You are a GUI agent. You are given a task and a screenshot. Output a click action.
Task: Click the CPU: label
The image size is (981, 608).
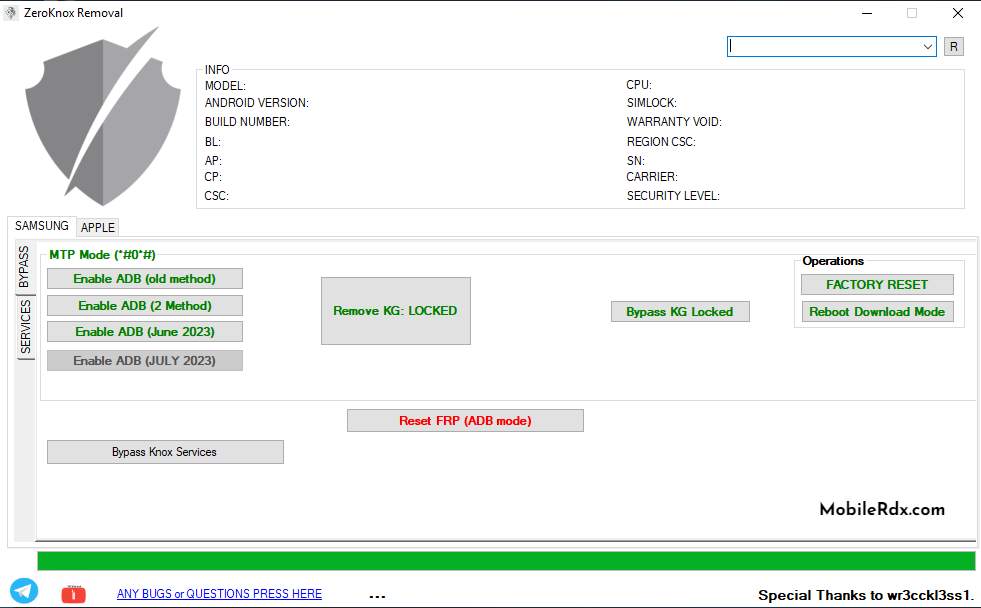[x=639, y=85]
